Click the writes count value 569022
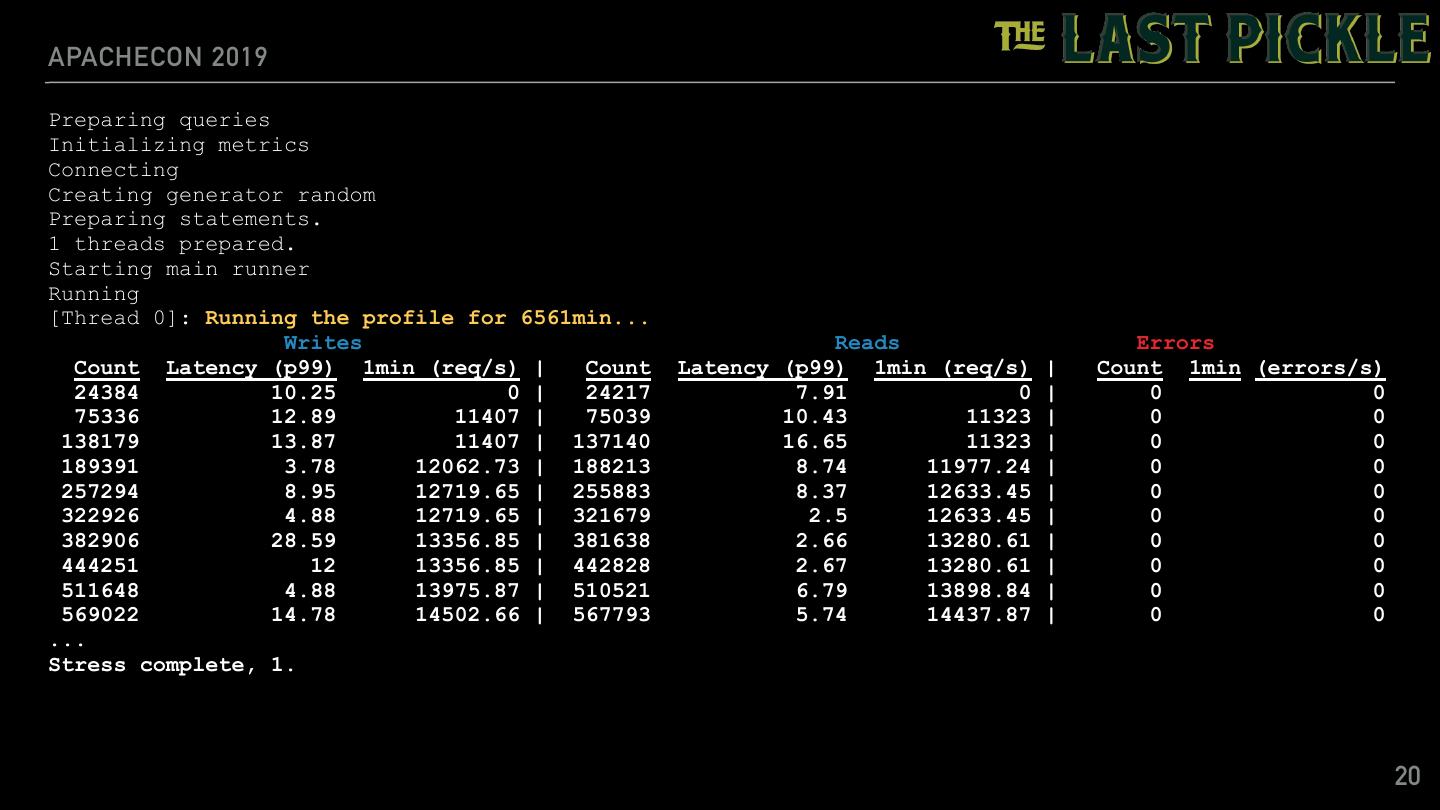The height and width of the screenshot is (810, 1440). coord(100,615)
